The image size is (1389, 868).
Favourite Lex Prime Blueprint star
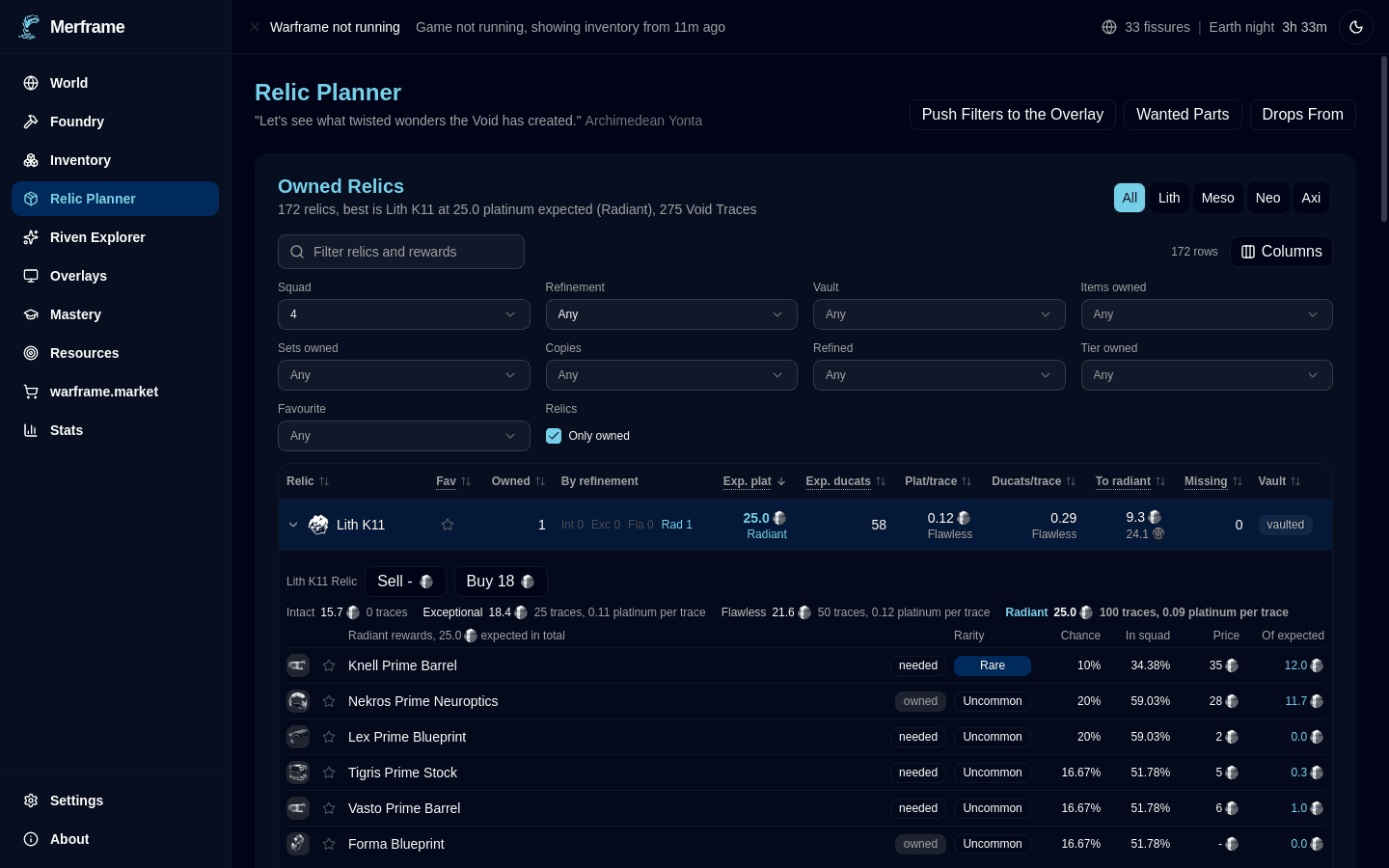(x=329, y=737)
